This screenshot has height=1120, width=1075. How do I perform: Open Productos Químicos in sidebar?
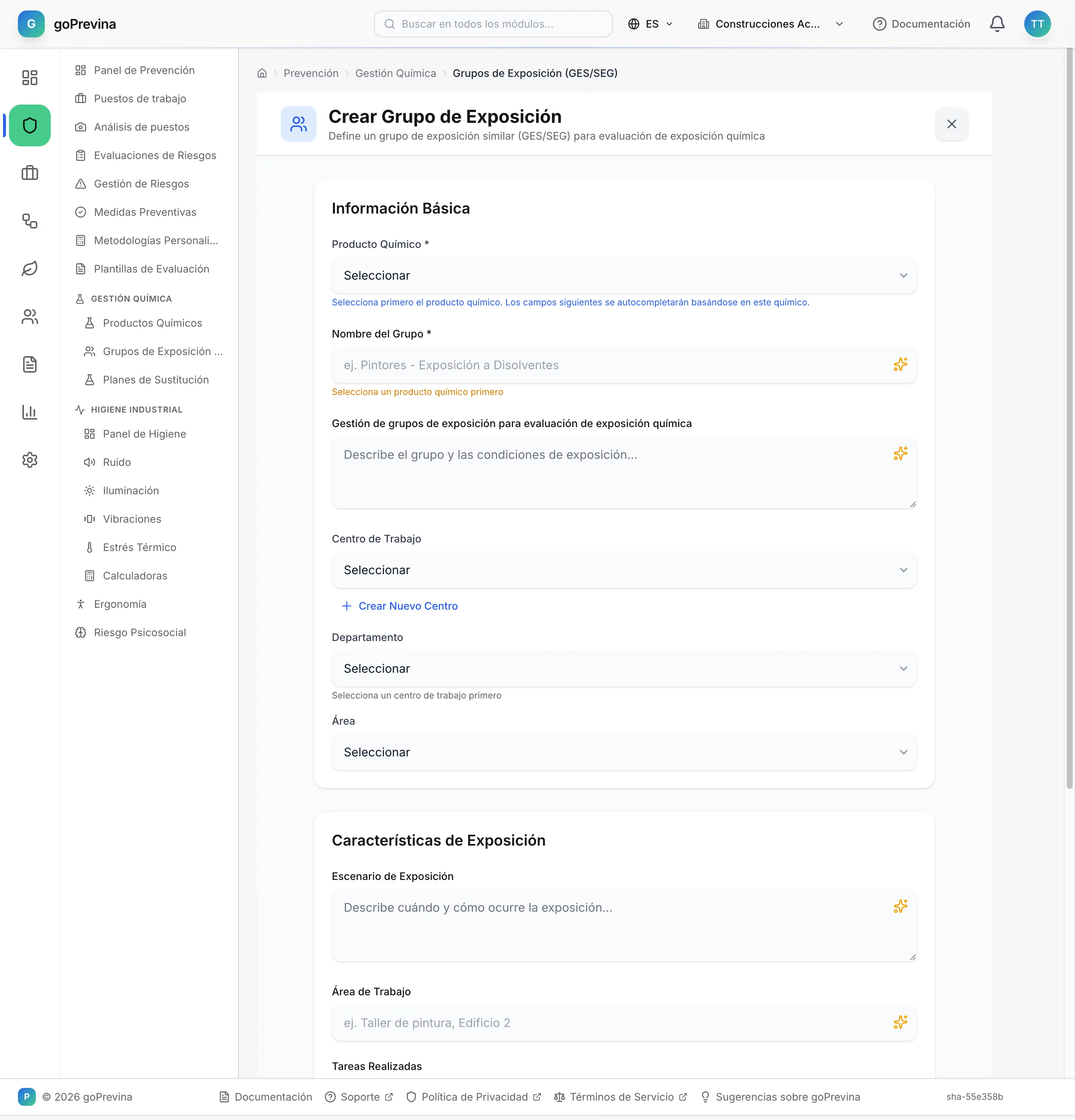pyautogui.click(x=153, y=323)
